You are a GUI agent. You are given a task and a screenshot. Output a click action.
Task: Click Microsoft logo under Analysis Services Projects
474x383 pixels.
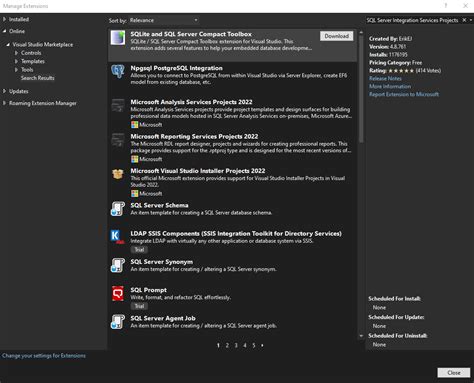[134, 125]
